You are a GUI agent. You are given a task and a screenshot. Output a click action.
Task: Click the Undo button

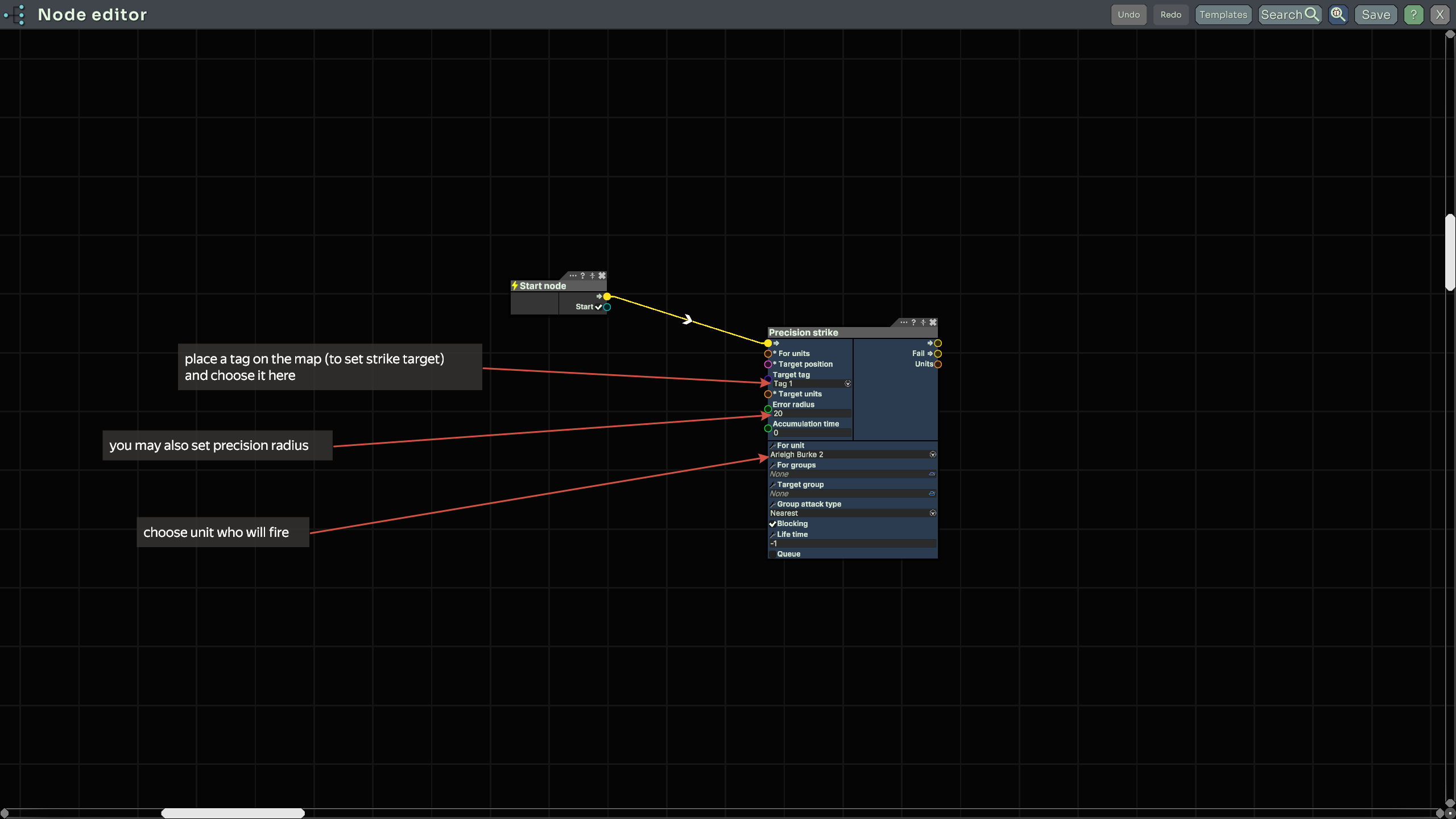pyautogui.click(x=1128, y=15)
